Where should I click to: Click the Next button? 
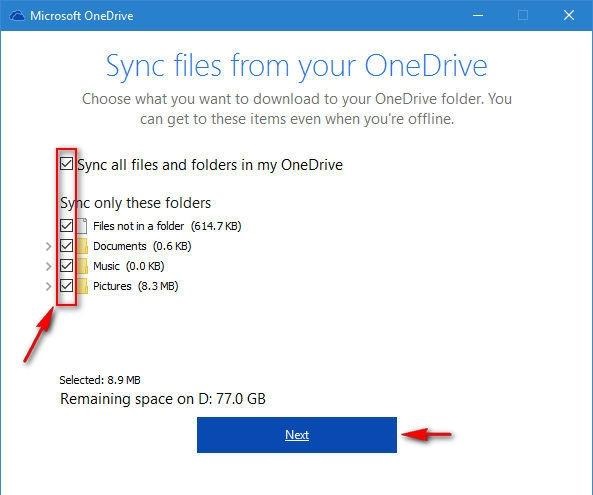click(297, 435)
